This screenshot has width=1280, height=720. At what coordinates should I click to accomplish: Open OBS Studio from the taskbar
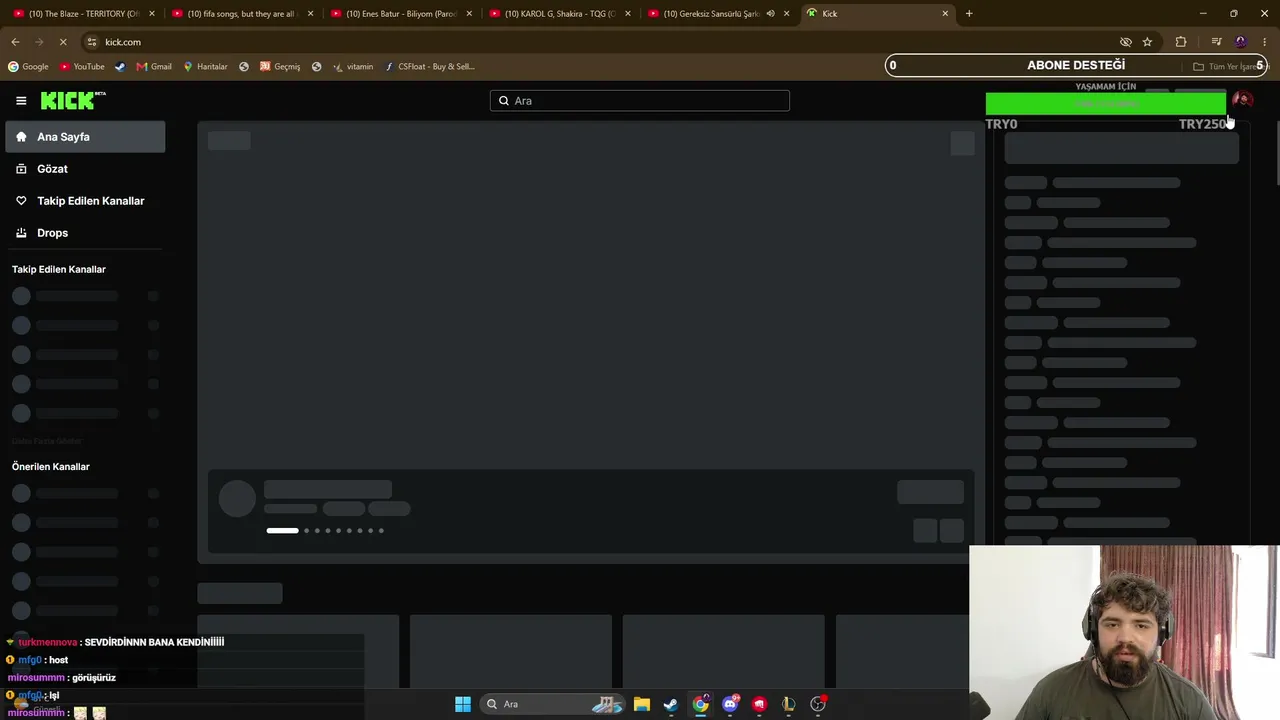tap(818, 704)
